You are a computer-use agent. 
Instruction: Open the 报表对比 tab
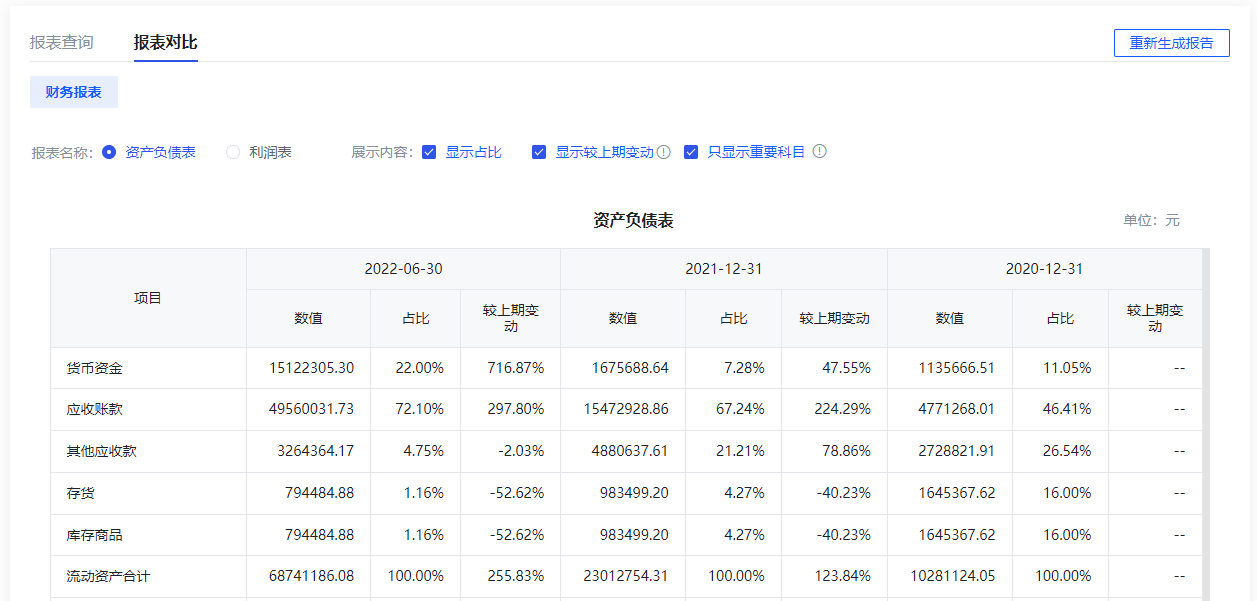click(x=166, y=42)
